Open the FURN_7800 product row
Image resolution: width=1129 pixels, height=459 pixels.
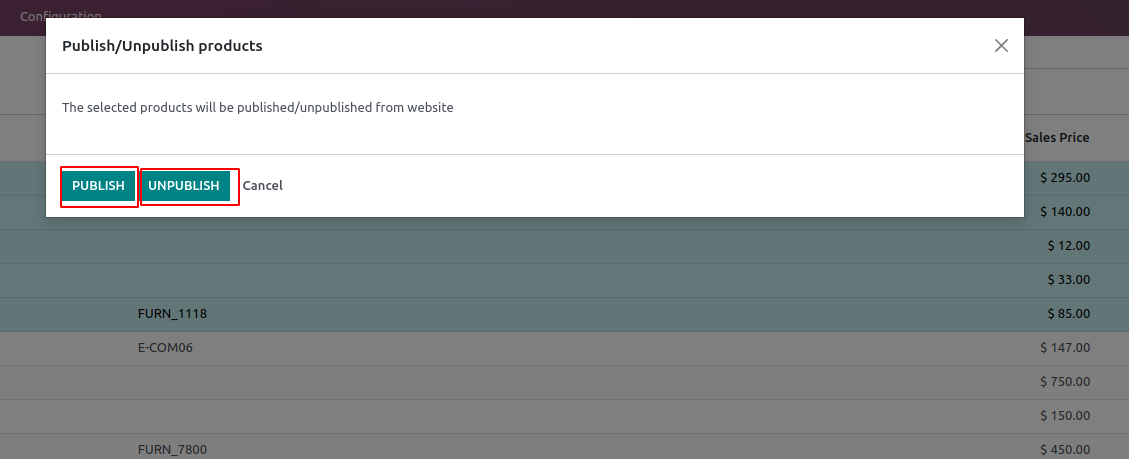pyautogui.click(x=564, y=447)
